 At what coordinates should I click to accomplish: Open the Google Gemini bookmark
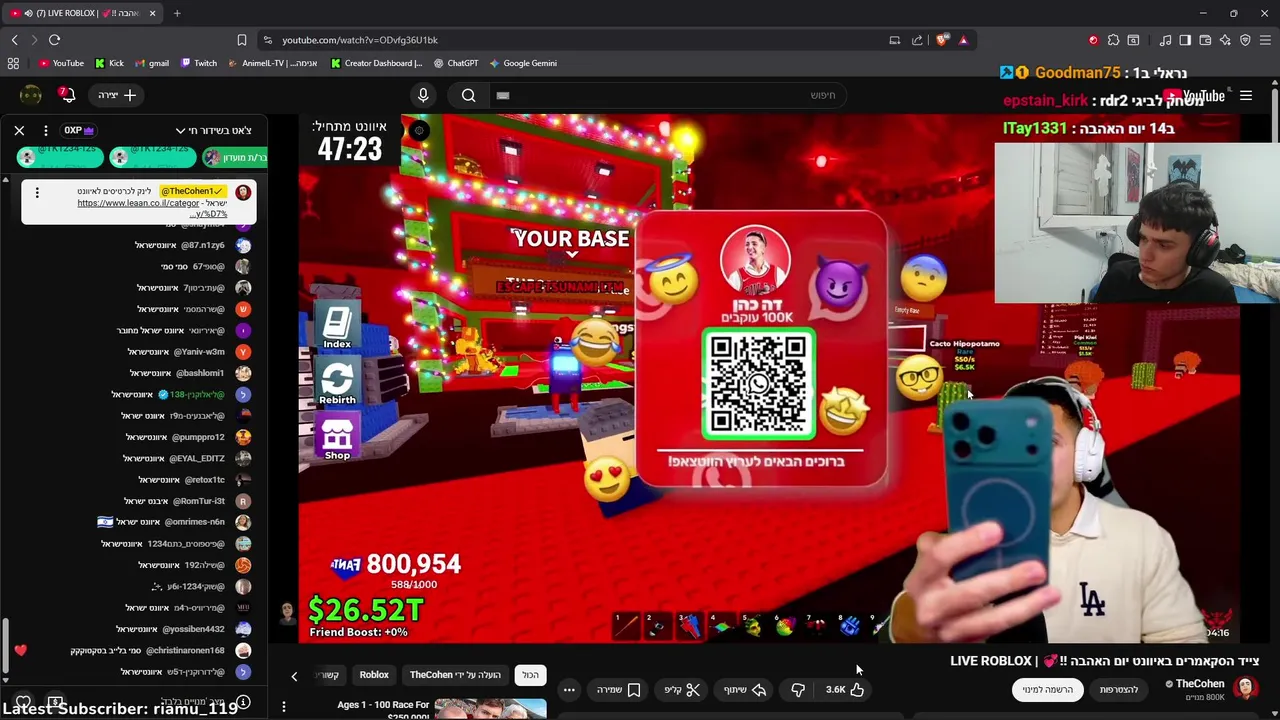click(522, 63)
